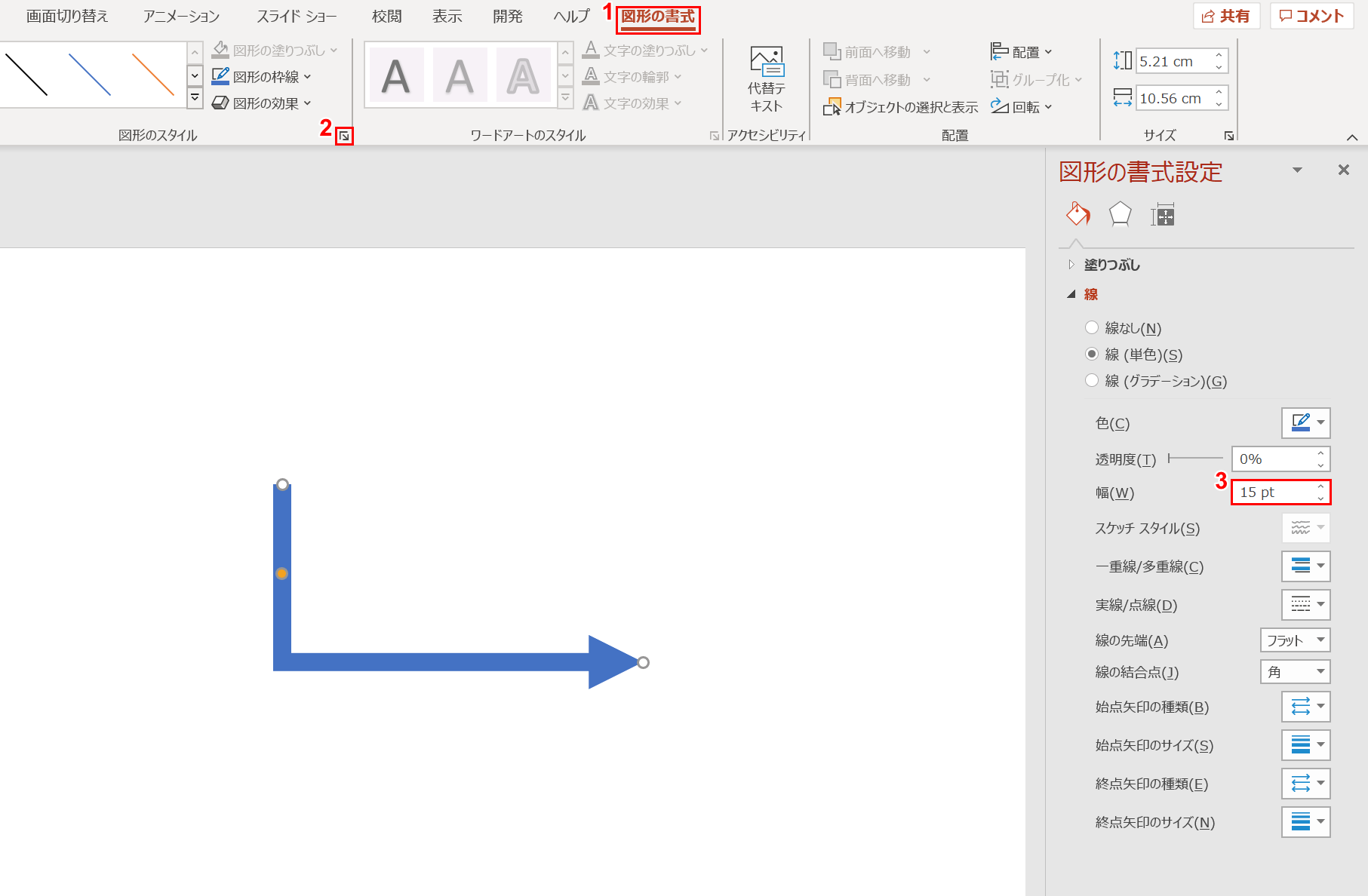
Task: Open the 回転 rotate dropdown
Action: pyautogui.click(x=1022, y=107)
